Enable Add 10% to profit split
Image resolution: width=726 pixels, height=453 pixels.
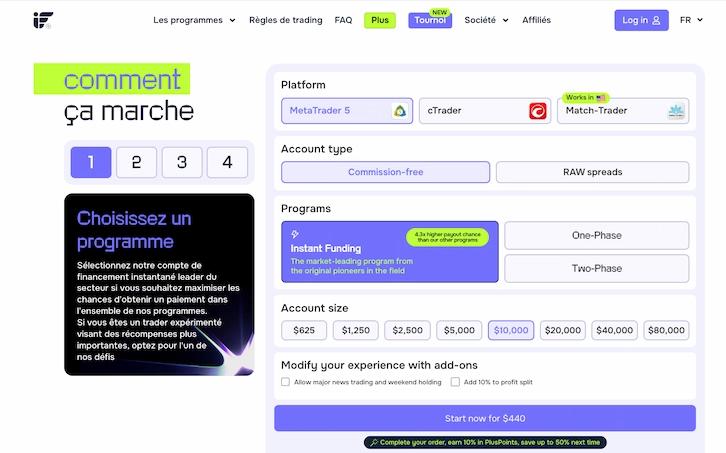[x=455, y=382]
